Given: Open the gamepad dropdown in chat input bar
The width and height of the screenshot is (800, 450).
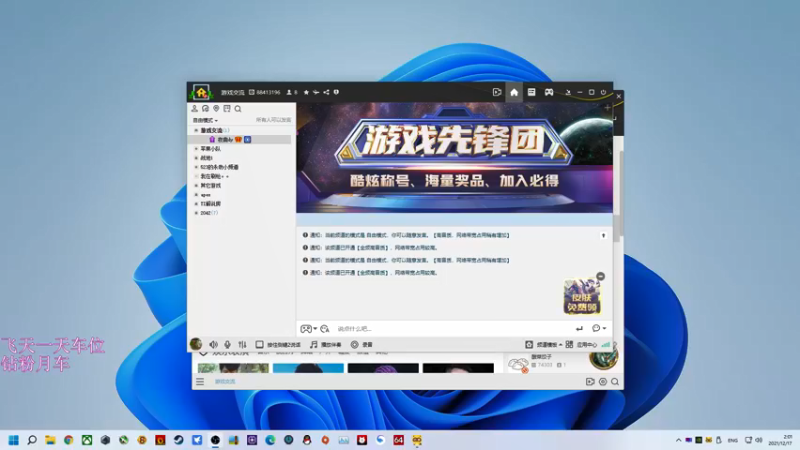Looking at the screenshot, I should (309, 329).
